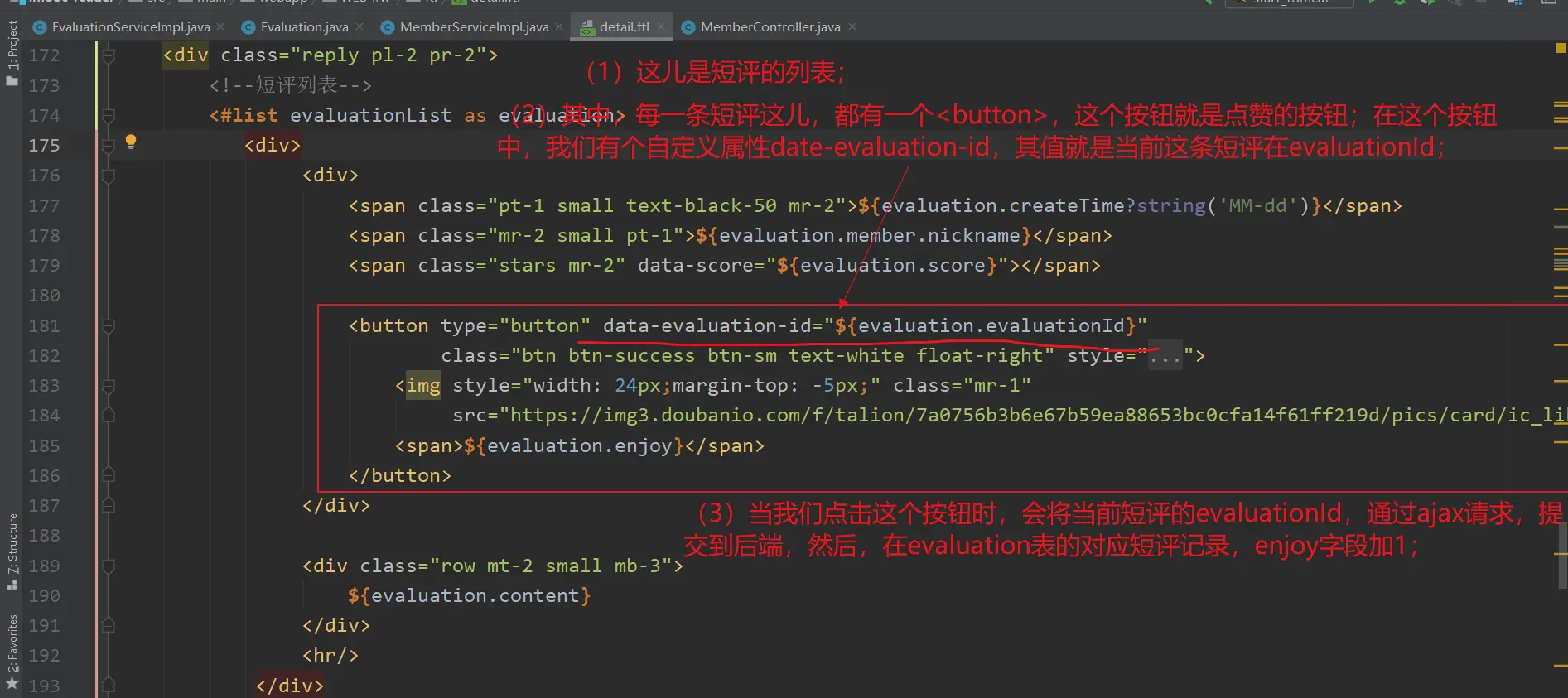Click evaluation.createTime on line 177
This screenshot has height=698, width=1568.
pyautogui.click(x=1002, y=205)
